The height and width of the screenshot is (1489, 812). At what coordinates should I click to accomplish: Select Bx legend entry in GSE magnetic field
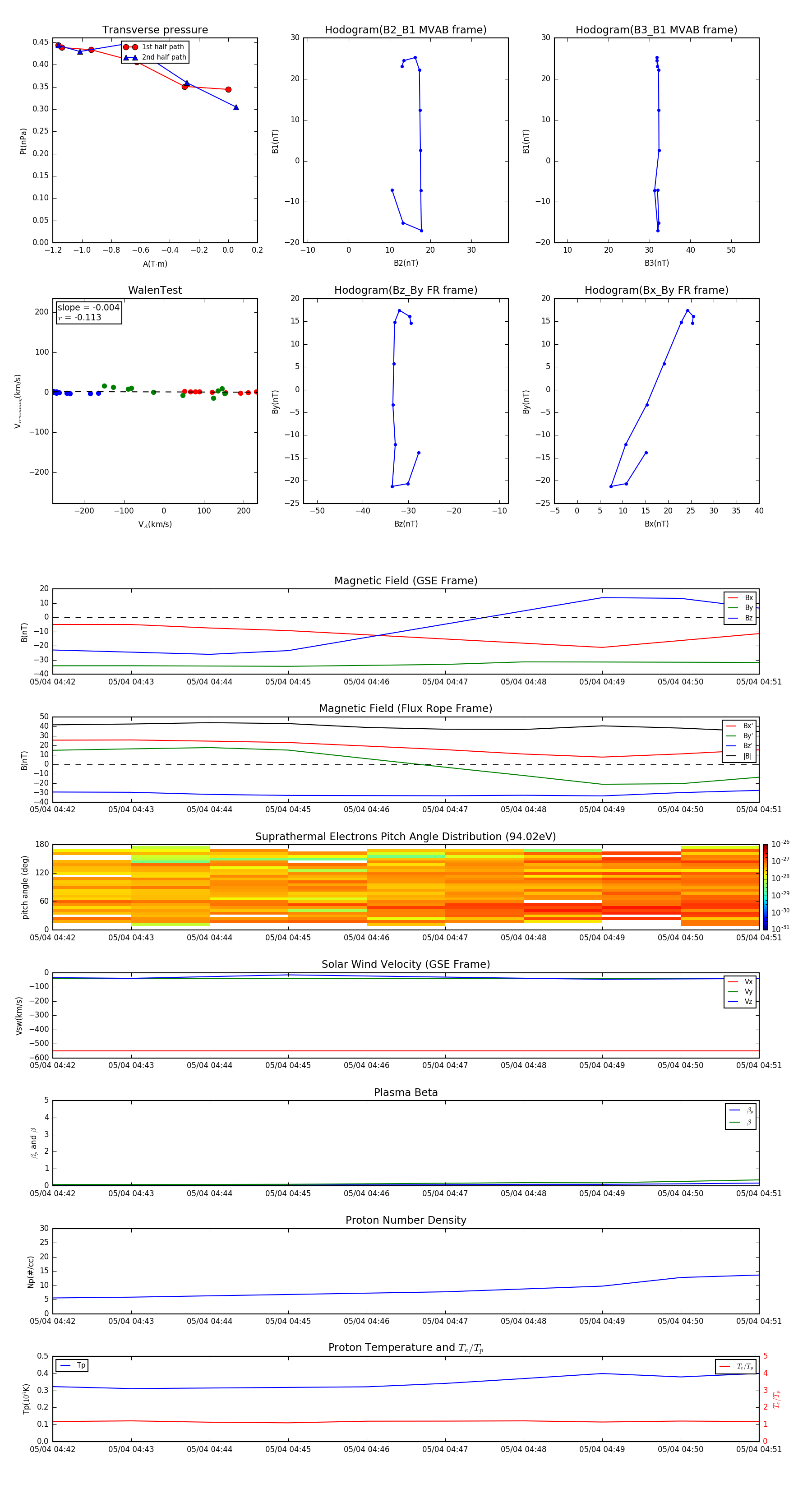click(x=740, y=598)
